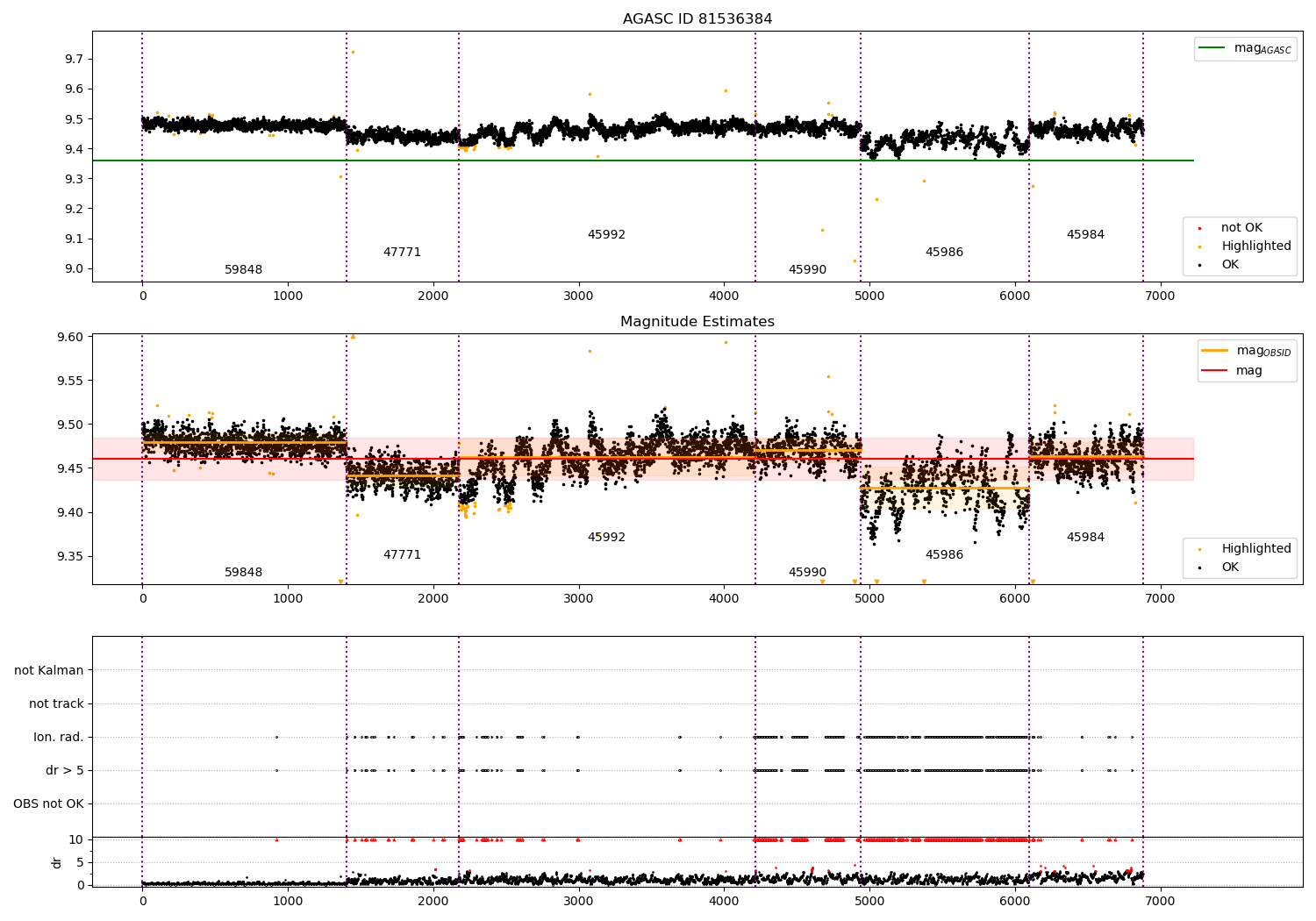Click the 9.7 y-axis tick label
This screenshot has height=921, width=1316.
pyautogui.click(x=74, y=60)
